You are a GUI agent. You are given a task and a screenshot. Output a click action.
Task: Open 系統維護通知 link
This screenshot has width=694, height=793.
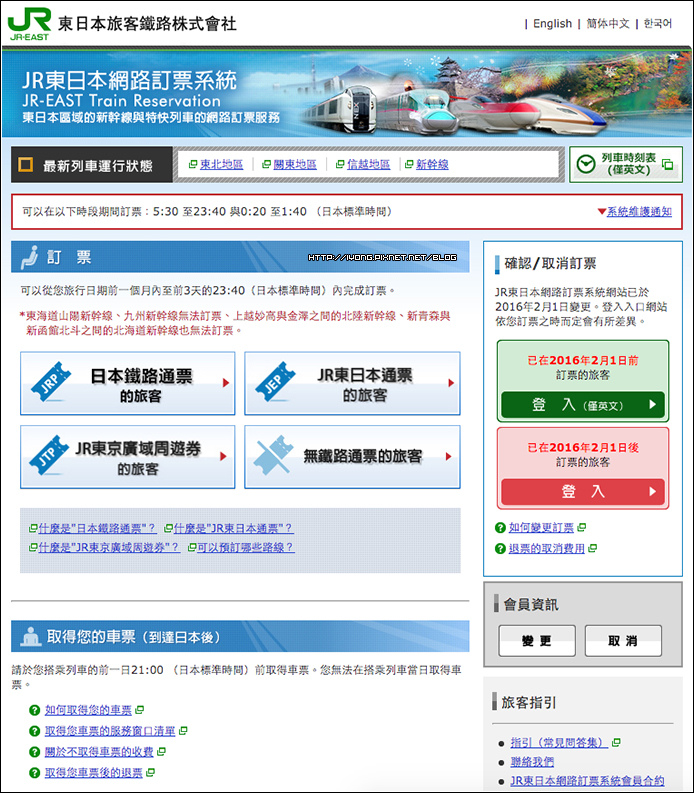pyautogui.click(x=639, y=212)
